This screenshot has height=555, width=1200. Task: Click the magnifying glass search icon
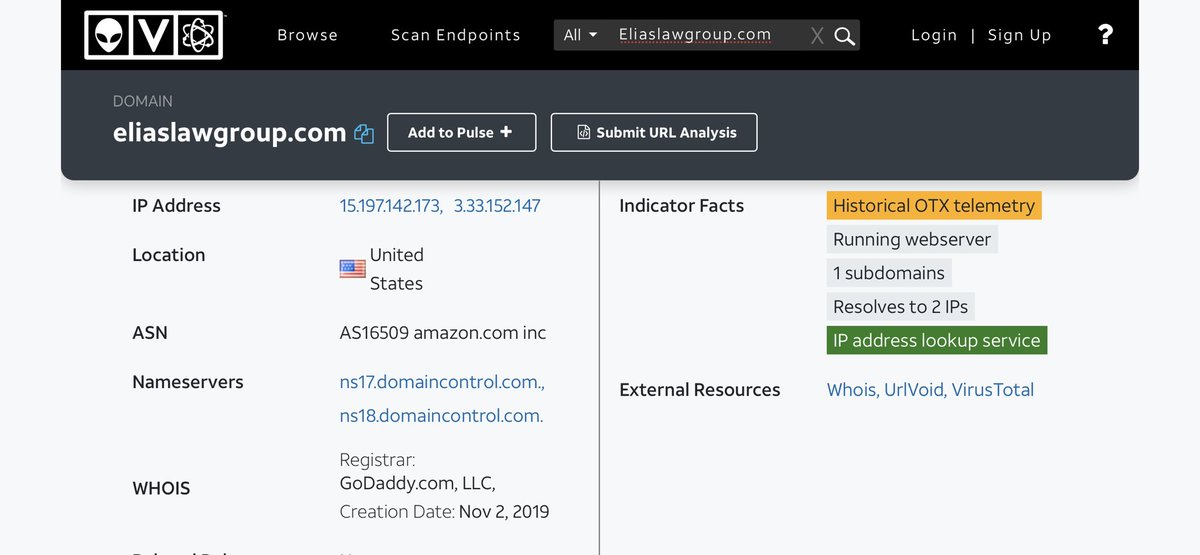pyautogui.click(x=845, y=36)
